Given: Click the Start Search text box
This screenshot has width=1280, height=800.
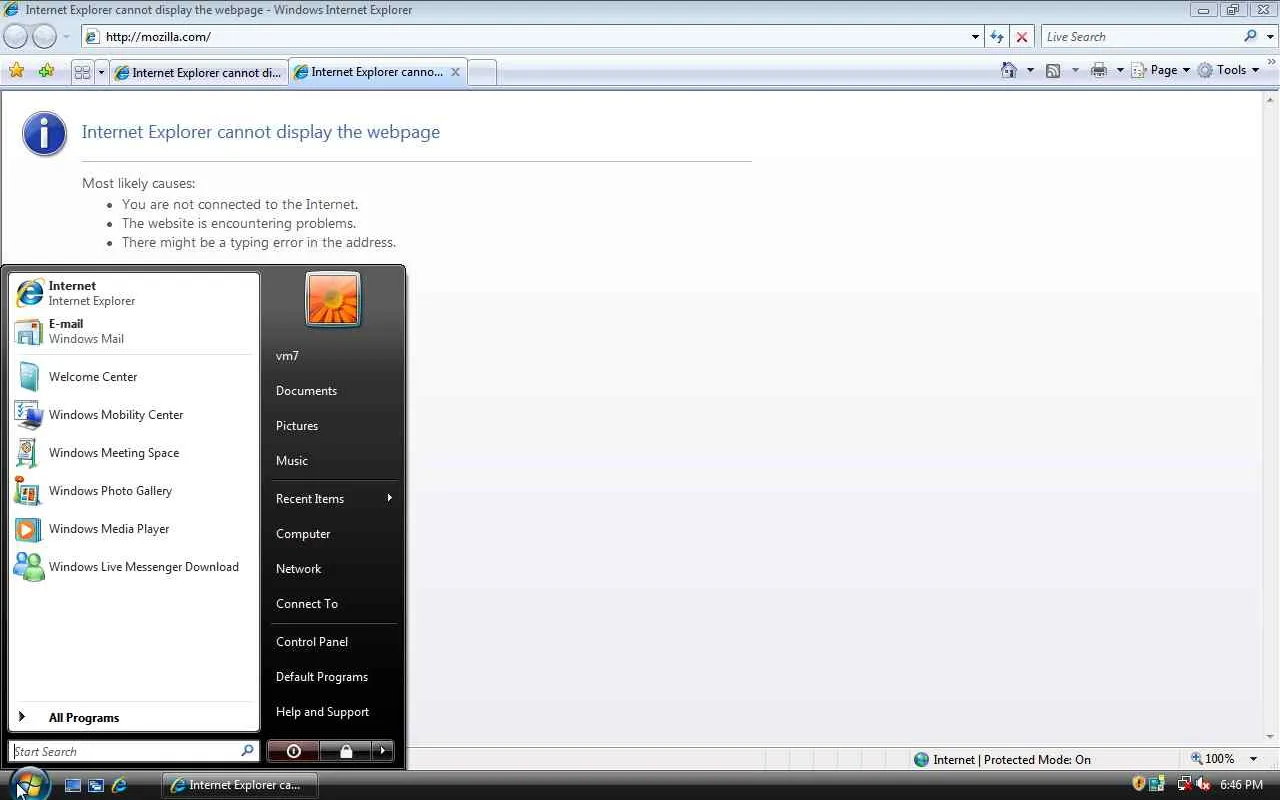Looking at the screenshot, I should (x=134, y=751).
